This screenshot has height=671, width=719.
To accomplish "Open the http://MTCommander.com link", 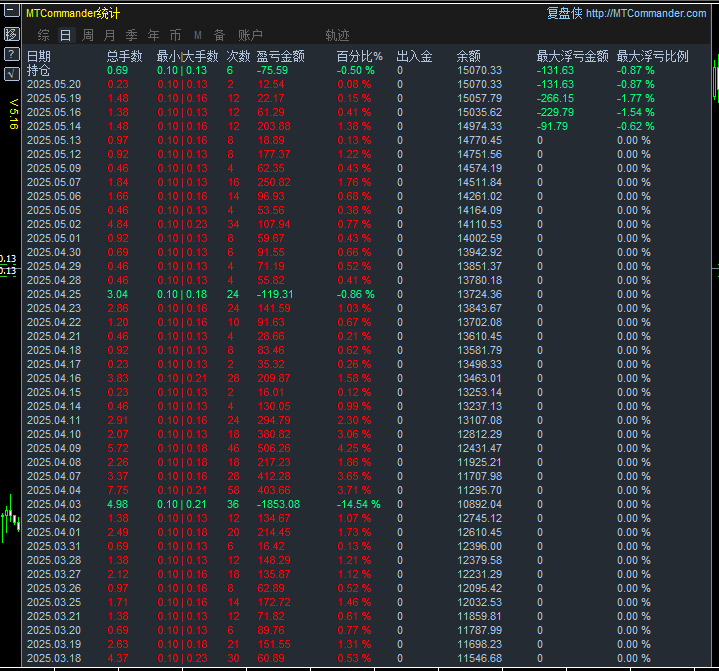I will click(646, 13).
